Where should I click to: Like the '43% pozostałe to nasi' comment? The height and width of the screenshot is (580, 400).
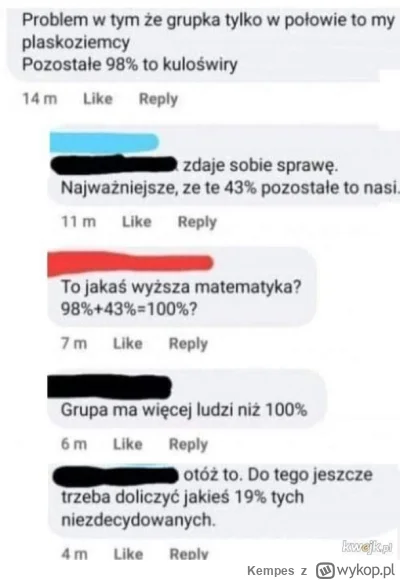tap(137, 222)
